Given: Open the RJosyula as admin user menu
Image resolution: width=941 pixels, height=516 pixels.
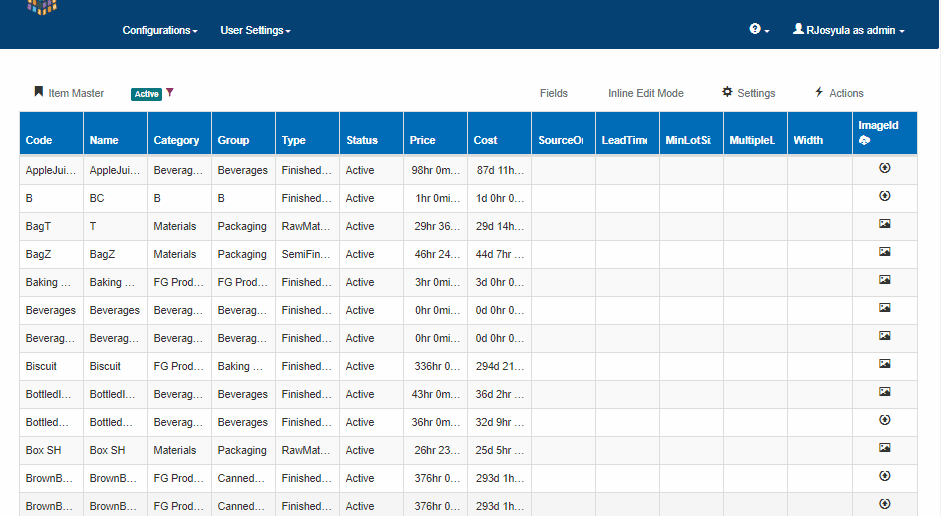Looking at the screenshot, I should click(848, 31).
